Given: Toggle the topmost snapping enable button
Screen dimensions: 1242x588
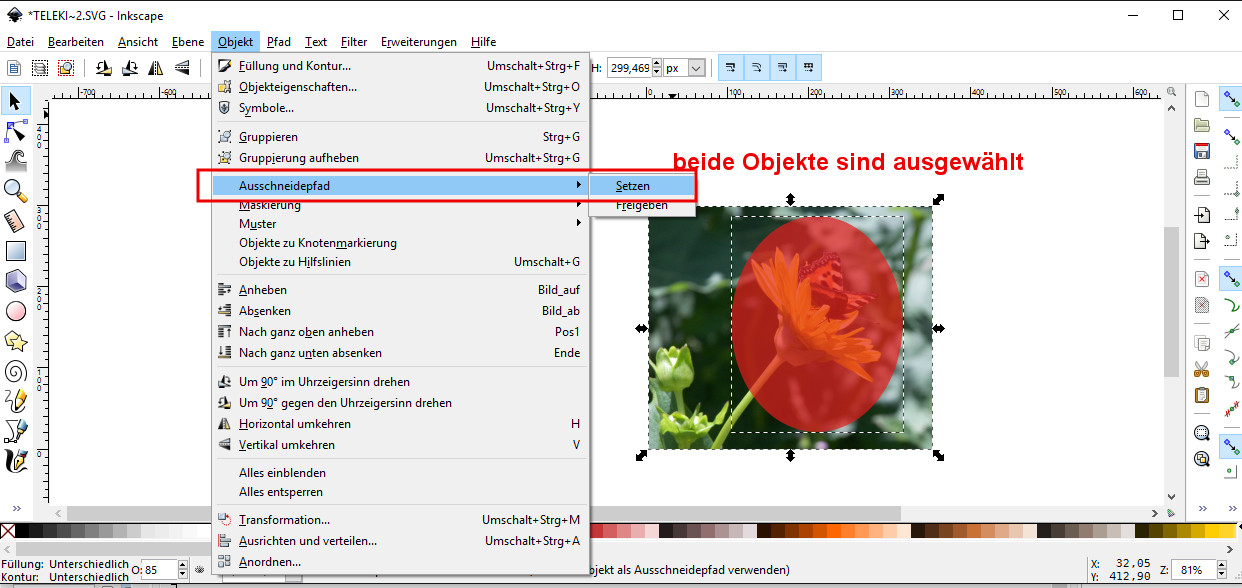Looking at the screenshot, I should tap(1229, 99).
